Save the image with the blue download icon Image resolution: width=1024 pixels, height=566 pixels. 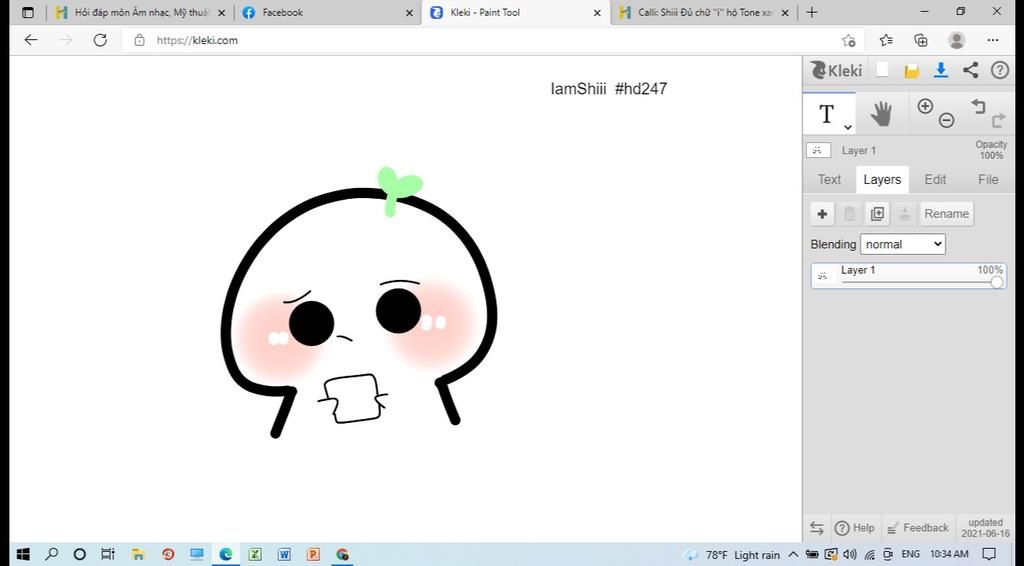point(940,70)
